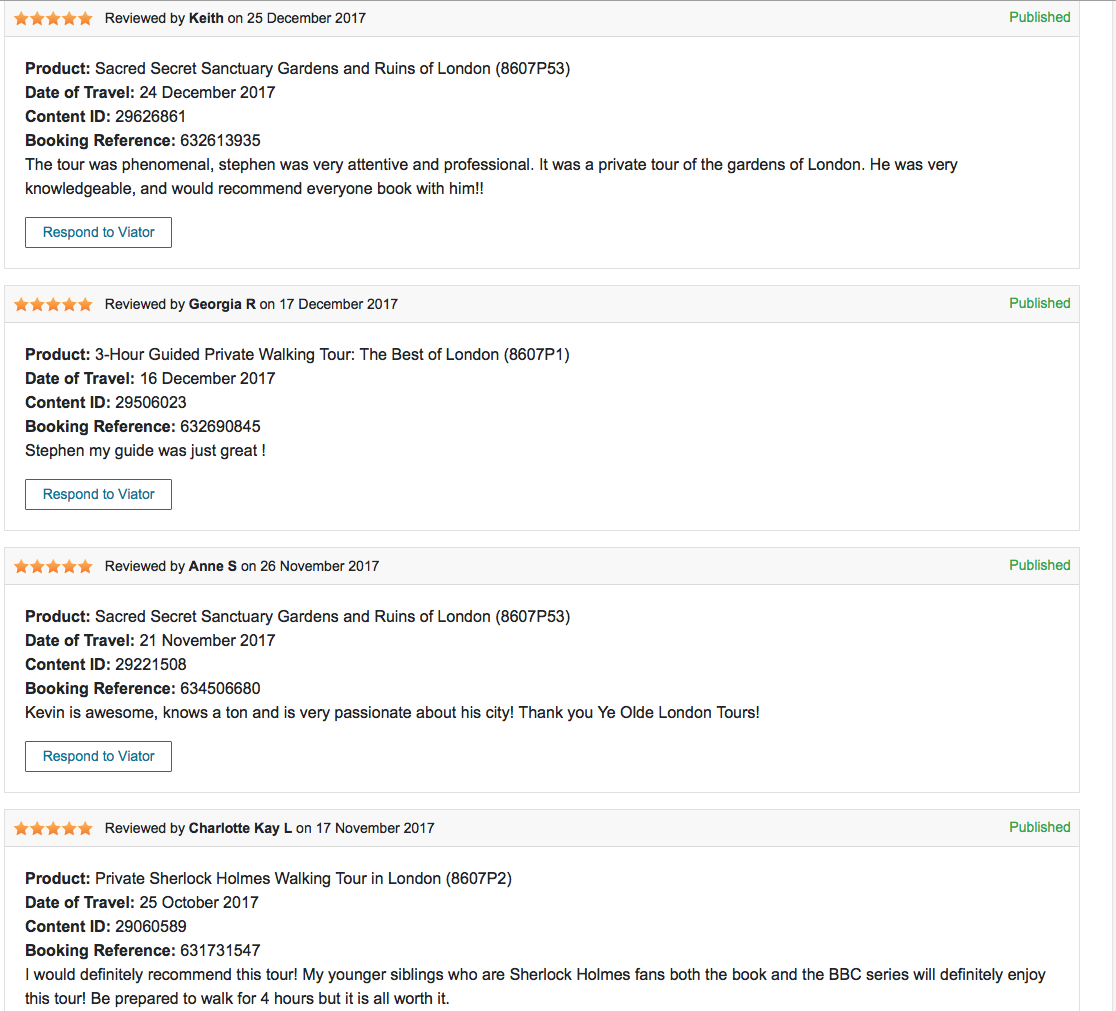
Task: Click the star rating on Georgia R's review
Action: coord(53,304)
